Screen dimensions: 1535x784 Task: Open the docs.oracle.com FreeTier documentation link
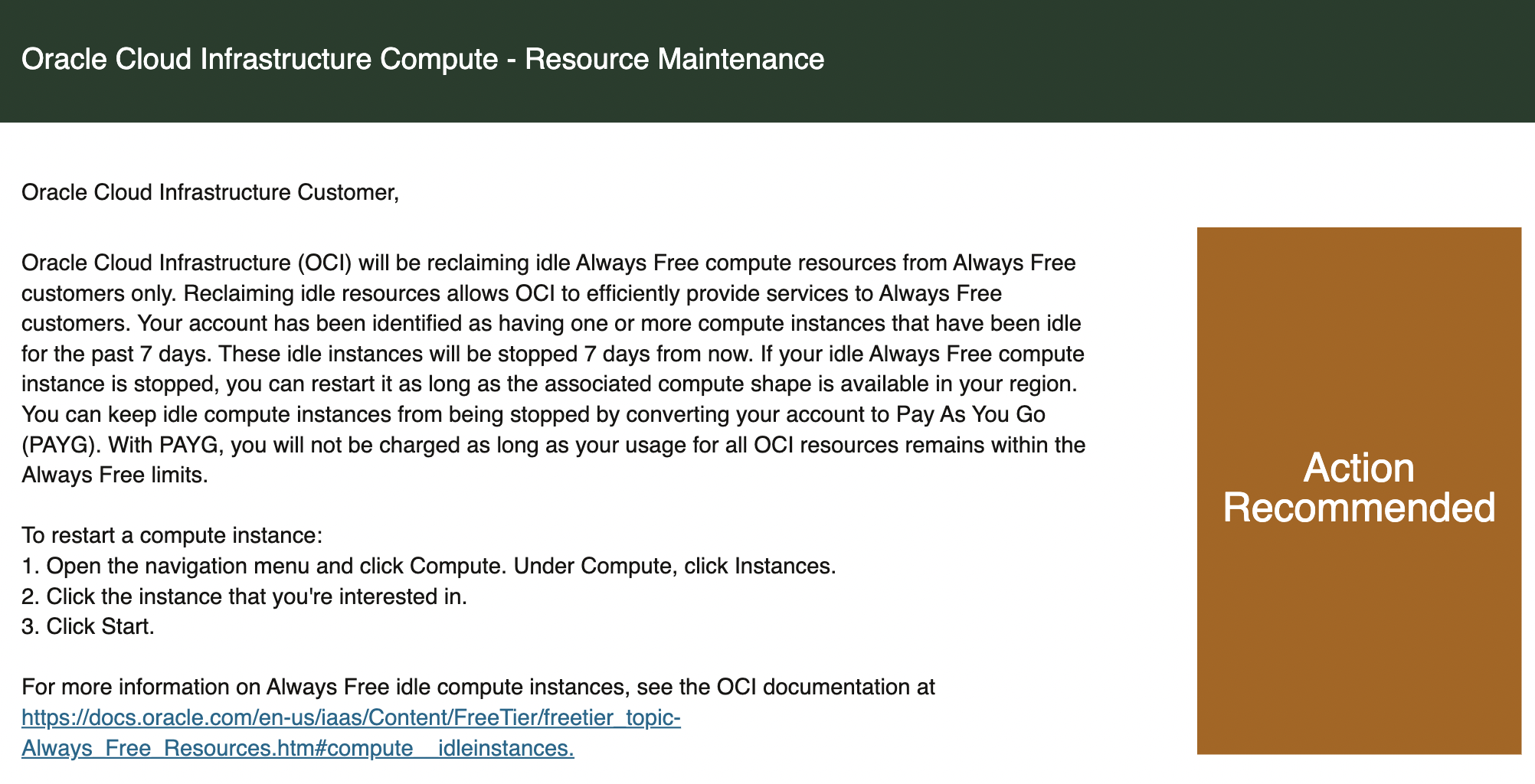351,717
